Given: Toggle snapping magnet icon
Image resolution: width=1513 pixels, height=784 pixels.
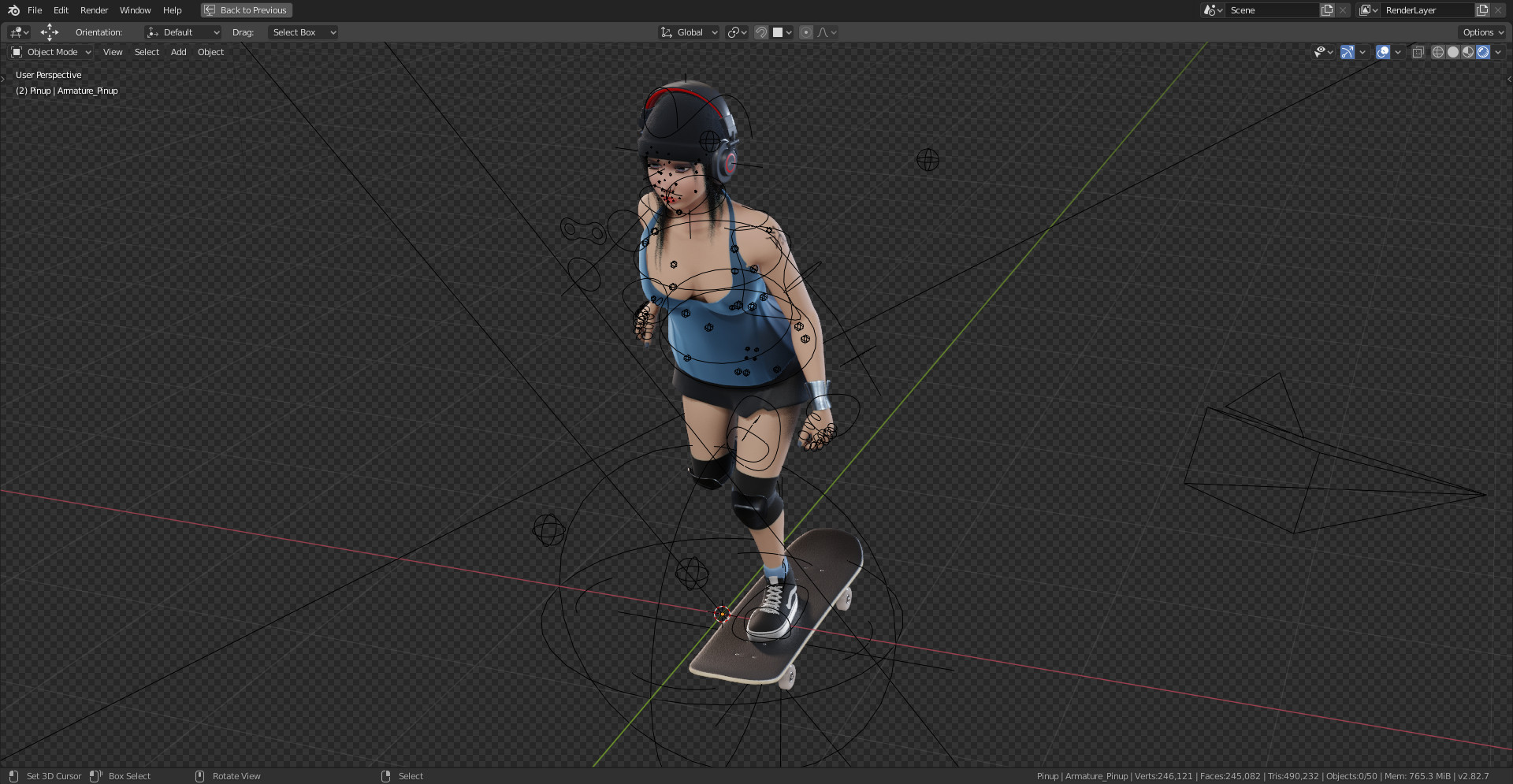Looking at the screenshot, I should point(761,32).
